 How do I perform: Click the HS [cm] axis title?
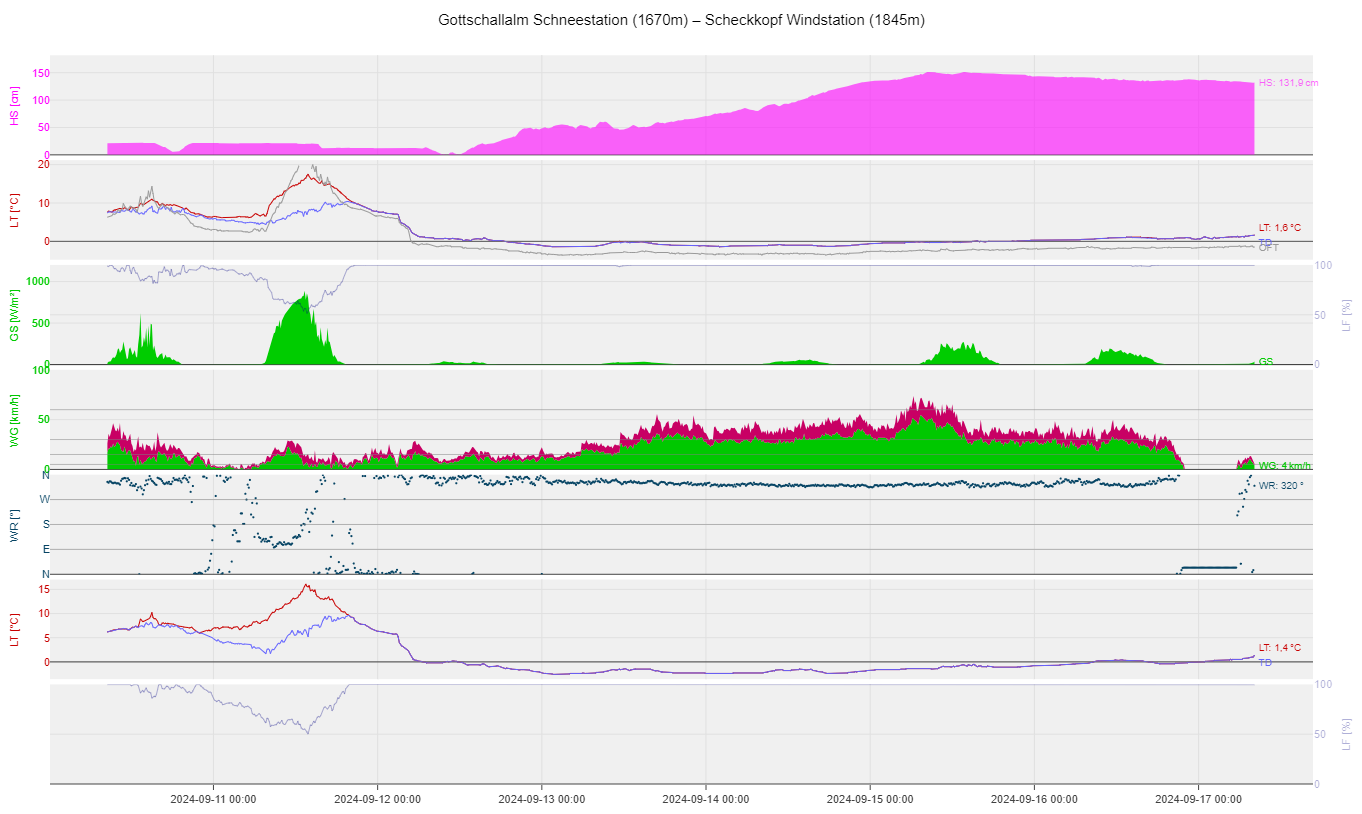point(14,106)
